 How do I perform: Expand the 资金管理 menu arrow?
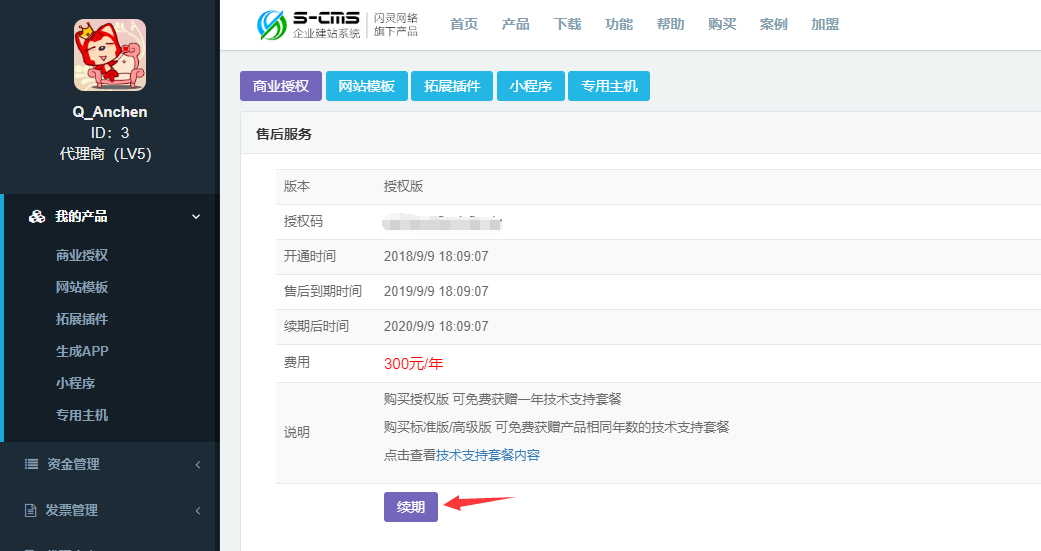197,464
